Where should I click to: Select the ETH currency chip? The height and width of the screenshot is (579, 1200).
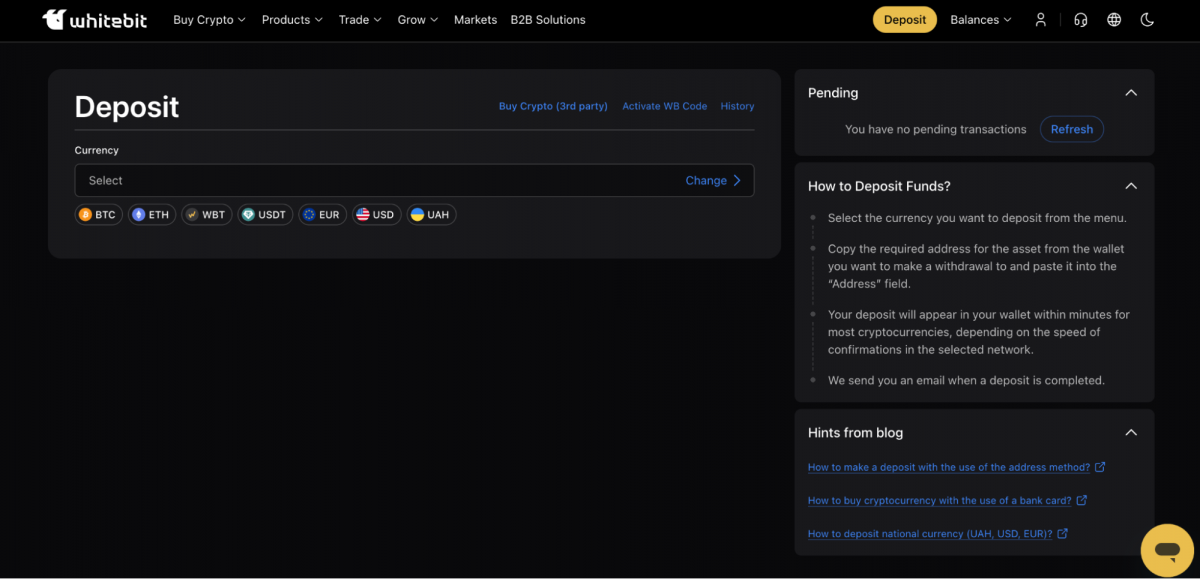click(x=151, y=215)
